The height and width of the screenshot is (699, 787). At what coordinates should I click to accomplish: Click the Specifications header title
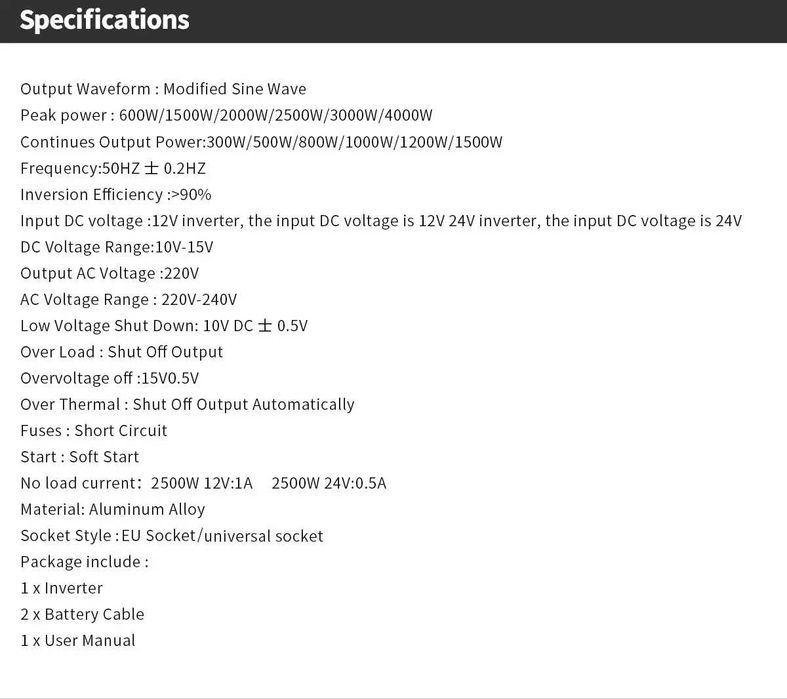[x=104, y=20]
